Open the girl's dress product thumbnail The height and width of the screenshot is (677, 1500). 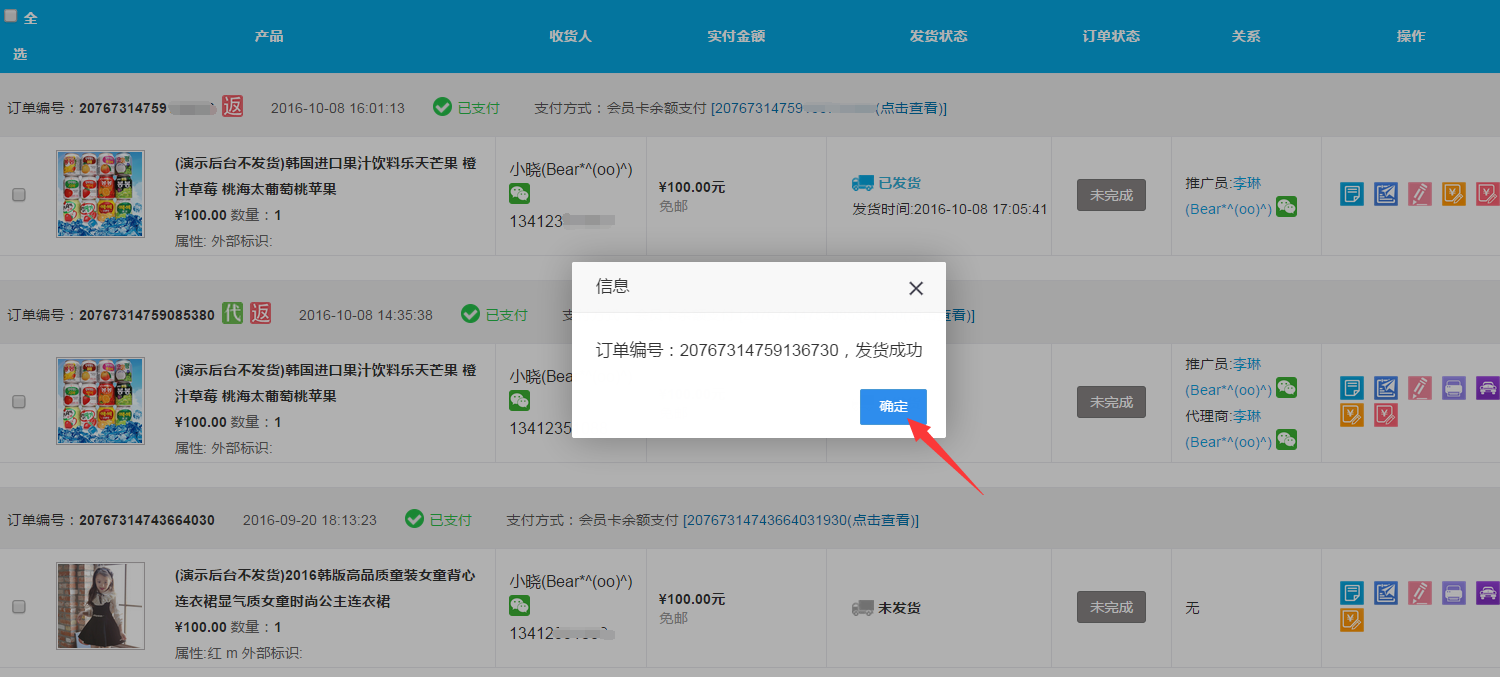[100, 606]
